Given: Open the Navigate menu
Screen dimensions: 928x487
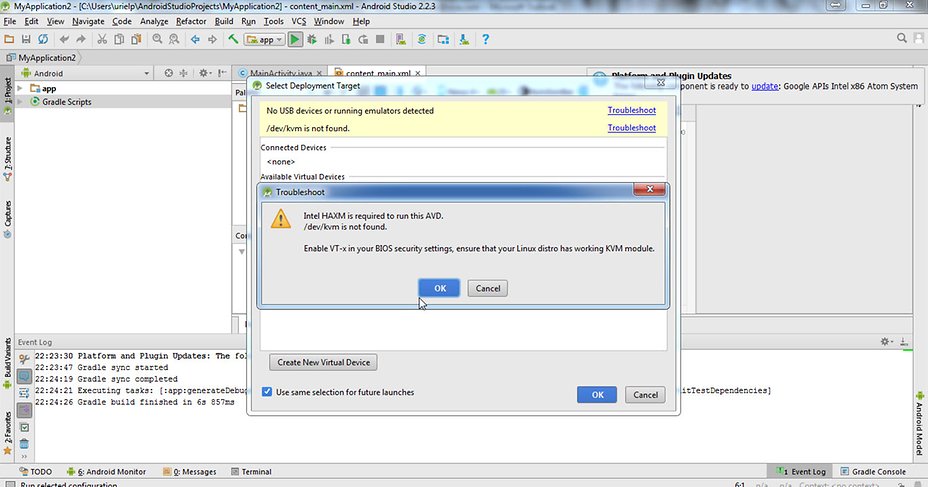Looking at the screenshot, I should 88,21.
